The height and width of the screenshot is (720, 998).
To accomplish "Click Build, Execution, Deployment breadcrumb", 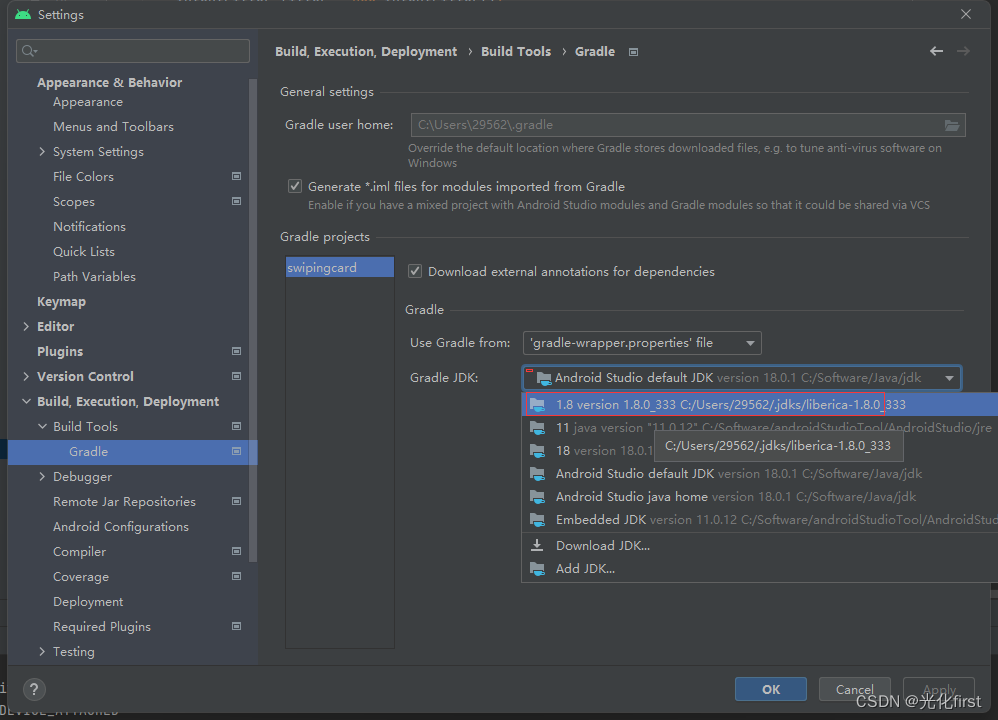I will tap(366, 52).
